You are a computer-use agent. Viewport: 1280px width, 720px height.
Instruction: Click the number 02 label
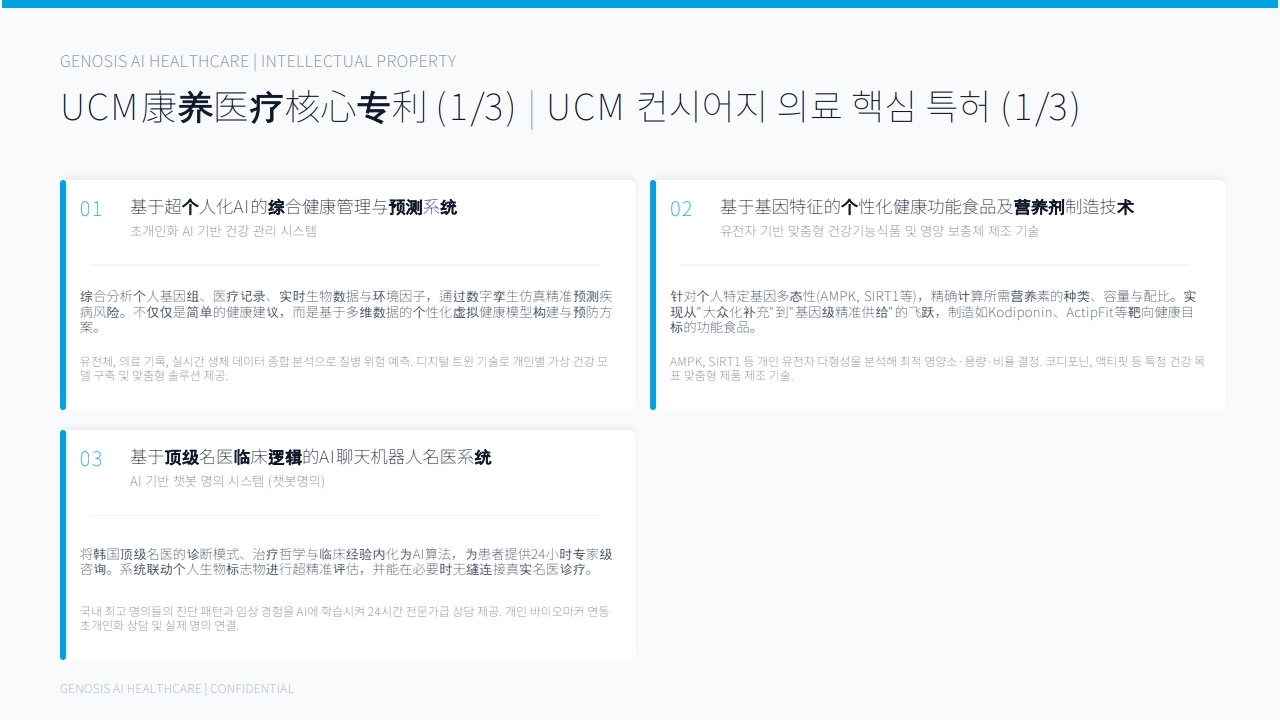click(681, 209)
